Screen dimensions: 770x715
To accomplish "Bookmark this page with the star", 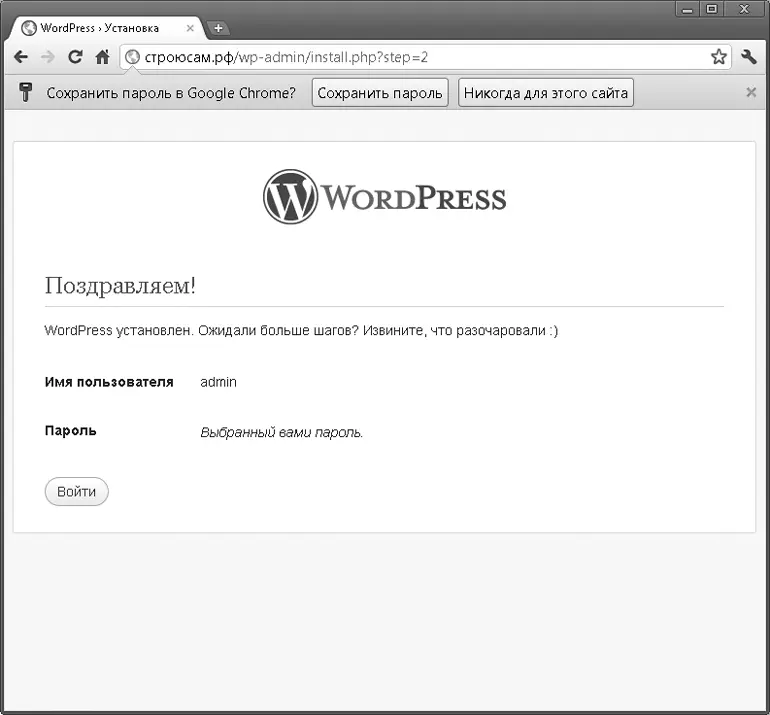I will click(x=718, y=58).
